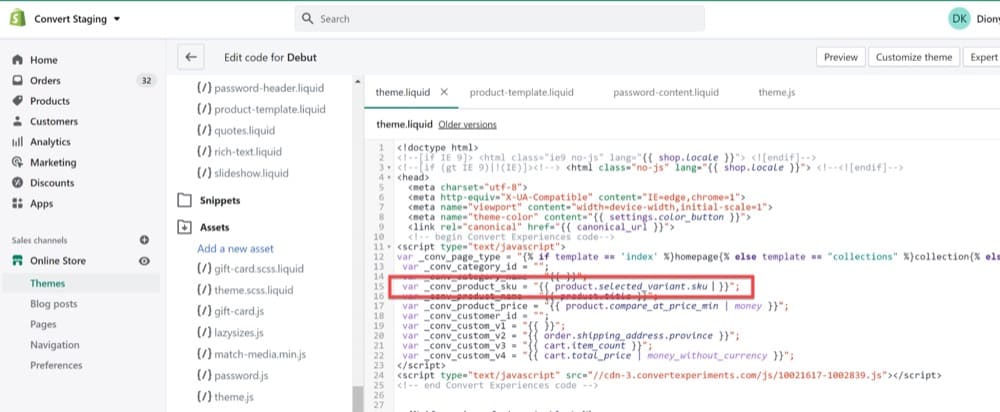Viewport: 1000px width, 412px height.
Task: Click the Expert button
Action: point(982,57)
